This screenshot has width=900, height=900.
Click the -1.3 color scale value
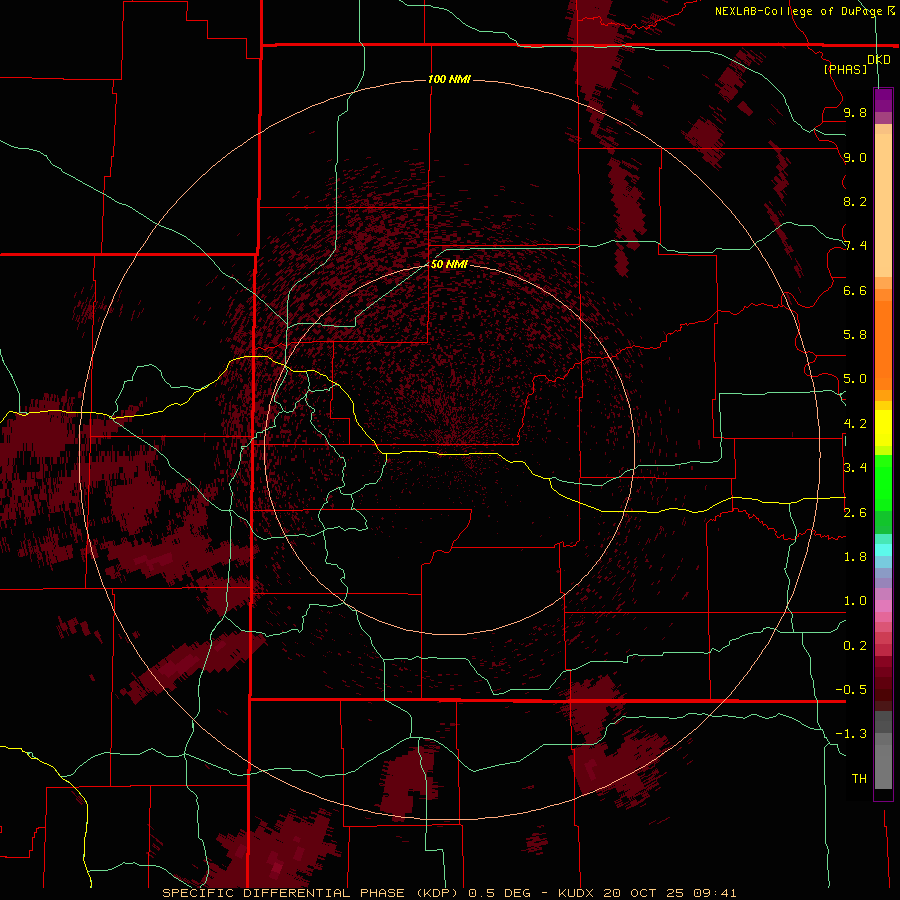(851, 734)
